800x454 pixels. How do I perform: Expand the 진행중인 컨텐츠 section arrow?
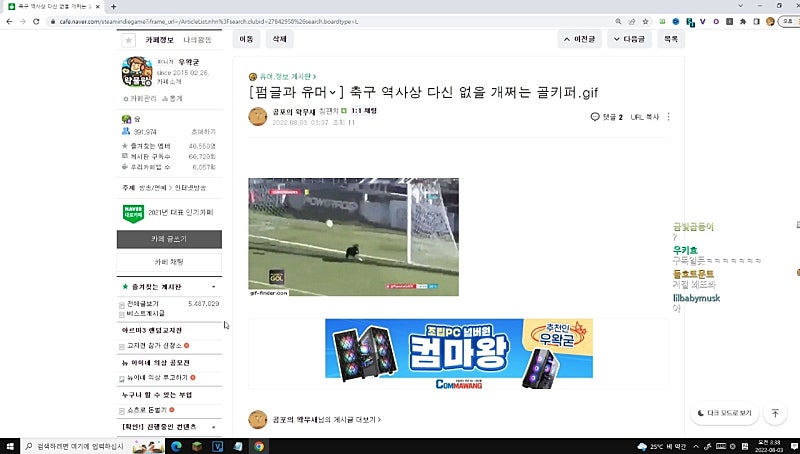coord(214,427)
